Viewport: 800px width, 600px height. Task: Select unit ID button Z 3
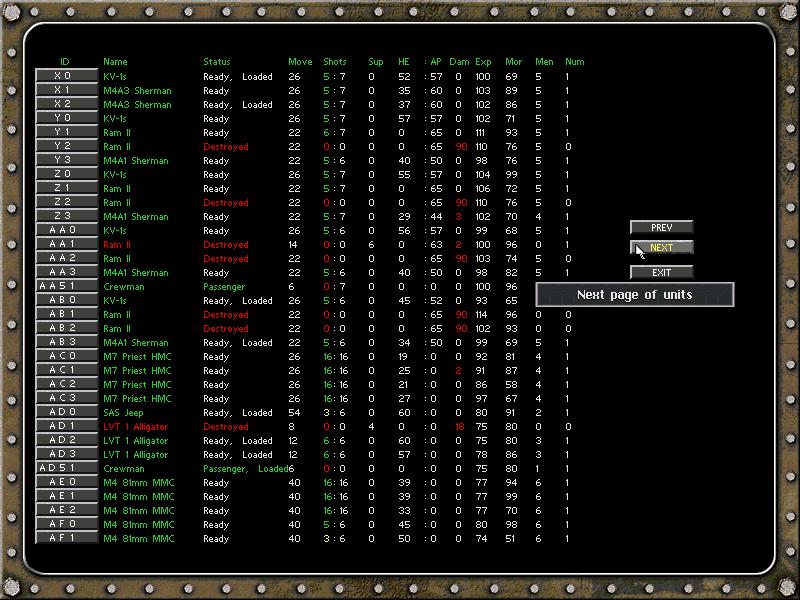[66, 216]
